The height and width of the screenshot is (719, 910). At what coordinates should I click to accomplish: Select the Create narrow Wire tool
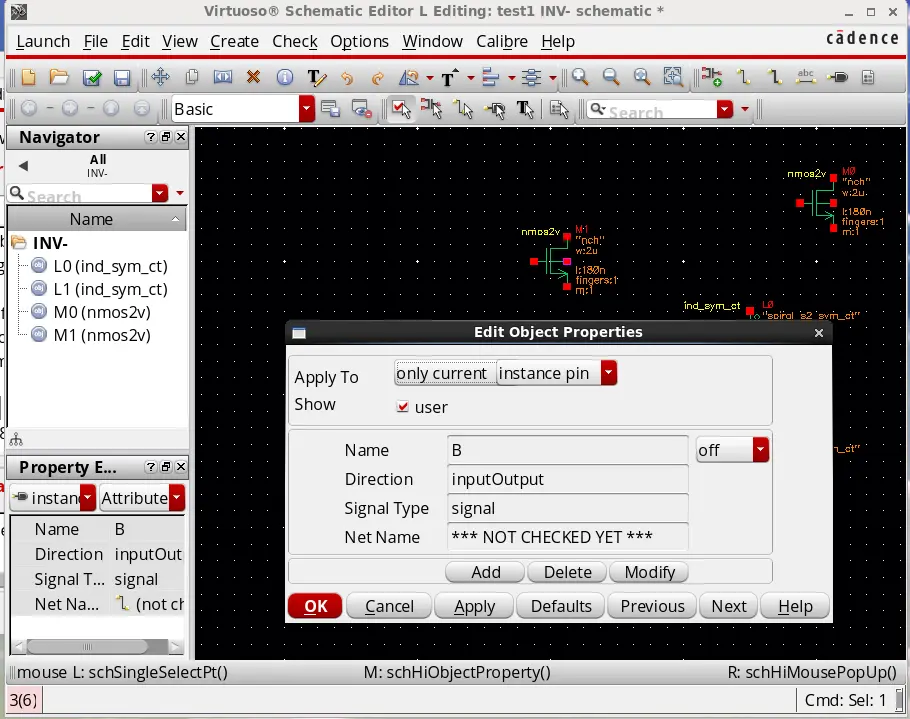tap(743, 77)
